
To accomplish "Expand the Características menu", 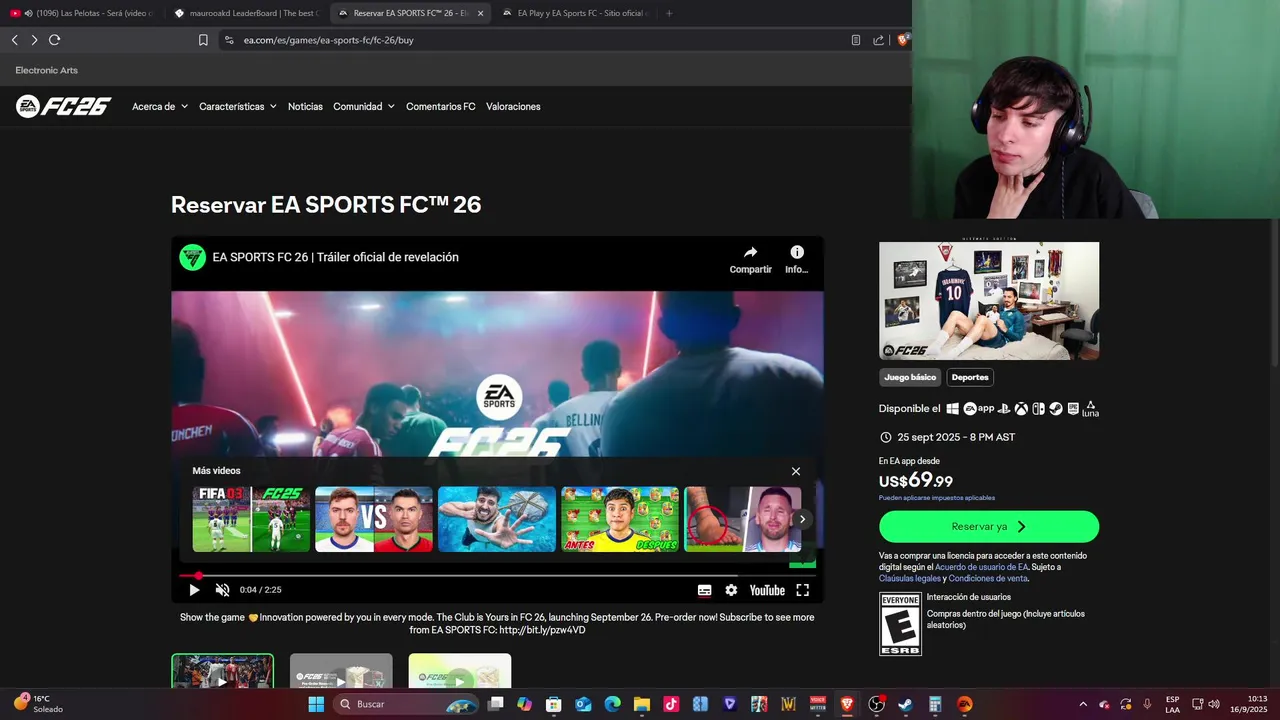I will point(238,106).
